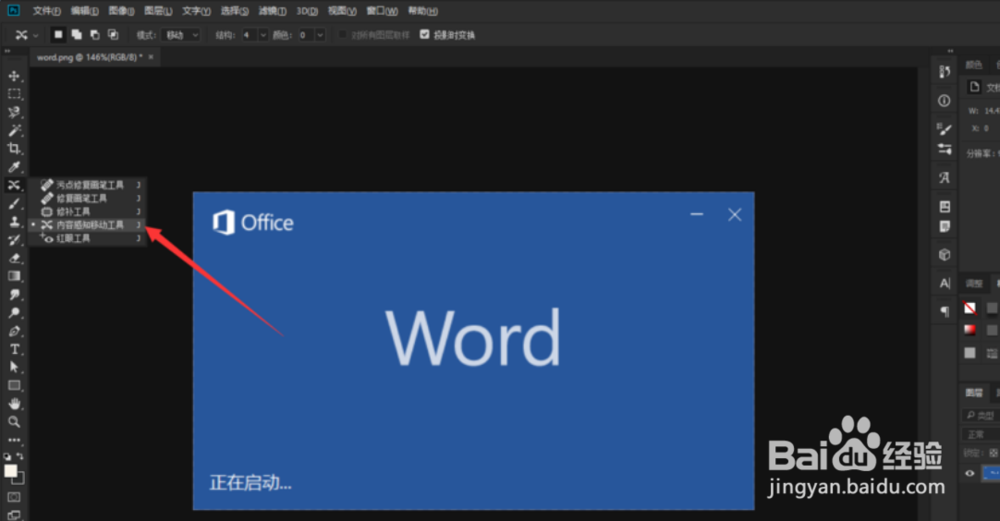This screenshot has height=521, width=1000.
Task: Select the Rectangular Marquee tool
Action: point(14,94)
